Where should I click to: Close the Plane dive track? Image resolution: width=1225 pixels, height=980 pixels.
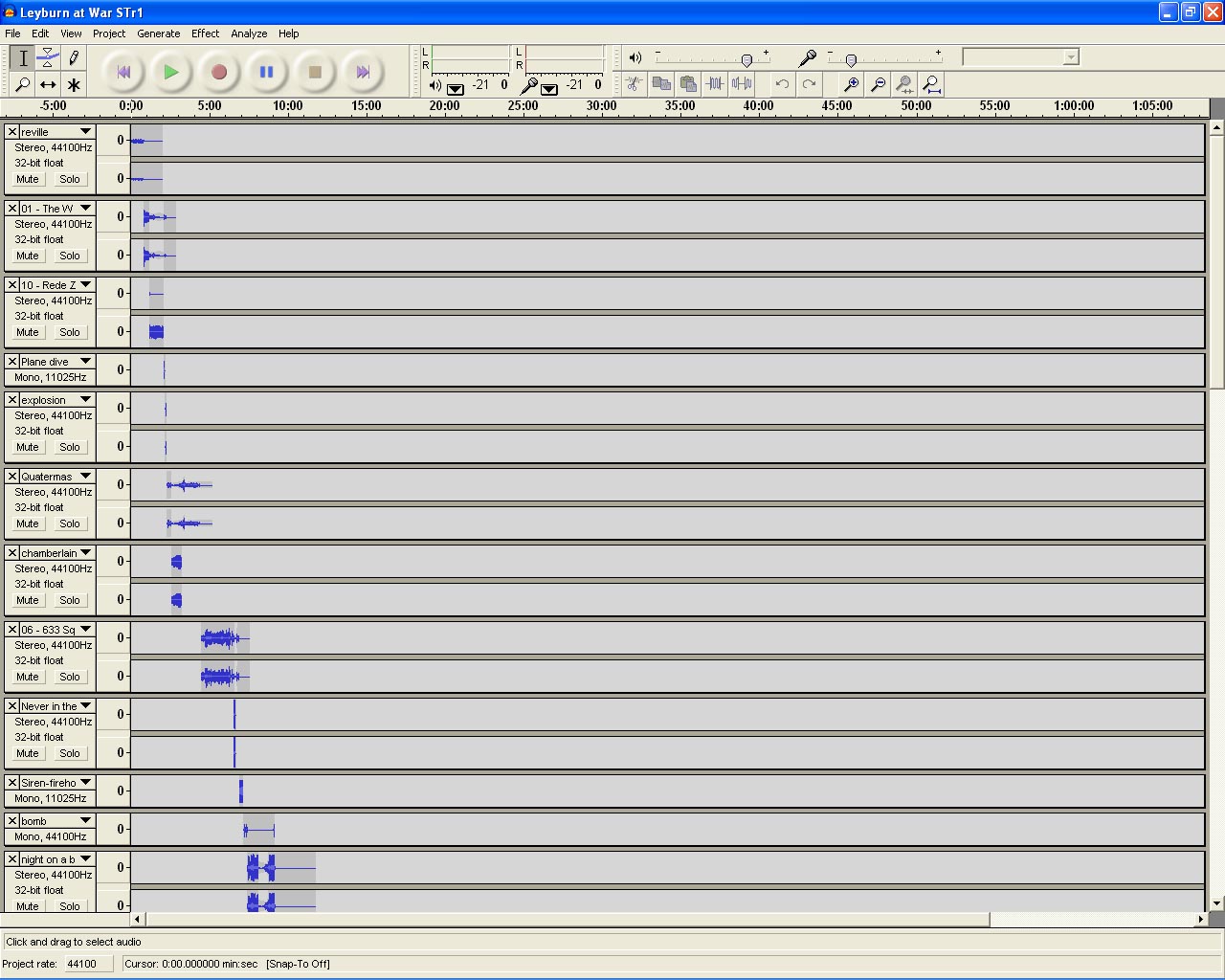click(12, 362)
